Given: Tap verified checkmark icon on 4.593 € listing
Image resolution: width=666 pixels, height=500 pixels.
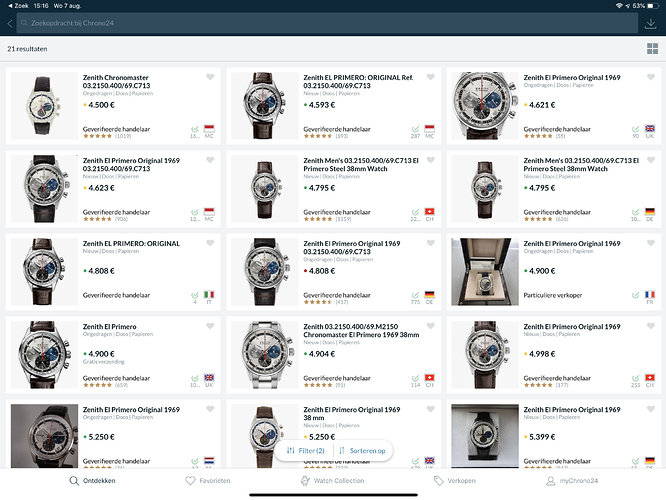Looking at the screenshot, I should [x=415, y=129].
